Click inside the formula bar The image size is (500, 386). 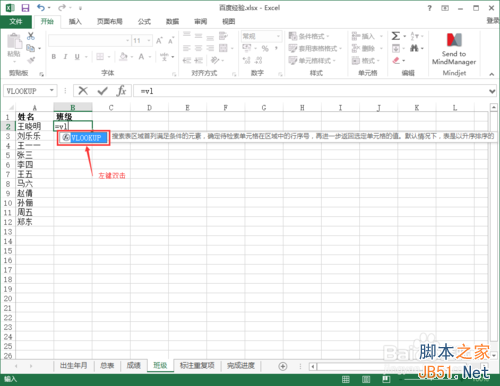[310, 91]
